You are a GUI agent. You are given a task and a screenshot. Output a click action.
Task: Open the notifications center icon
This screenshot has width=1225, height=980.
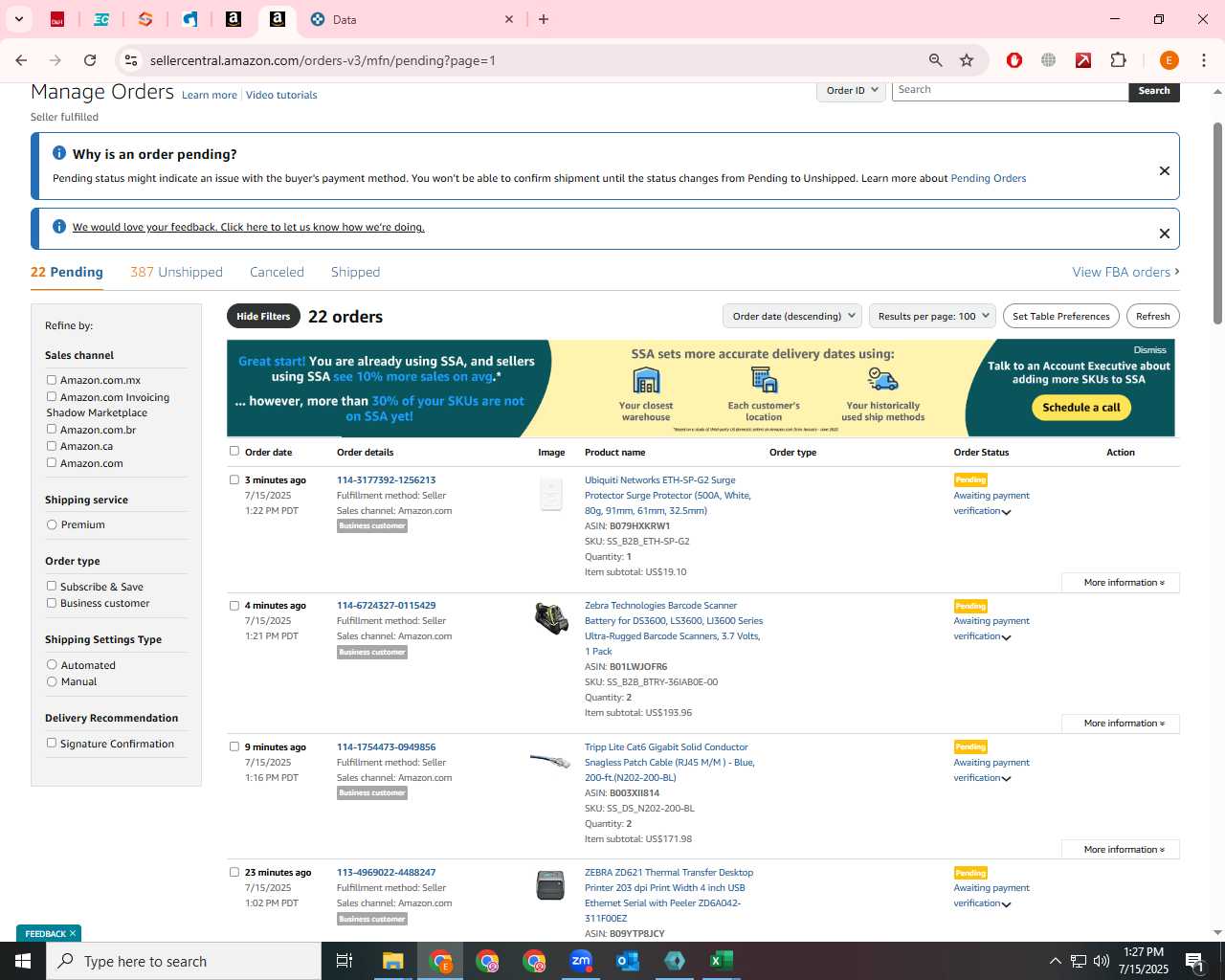click(x=1193, y=961)
